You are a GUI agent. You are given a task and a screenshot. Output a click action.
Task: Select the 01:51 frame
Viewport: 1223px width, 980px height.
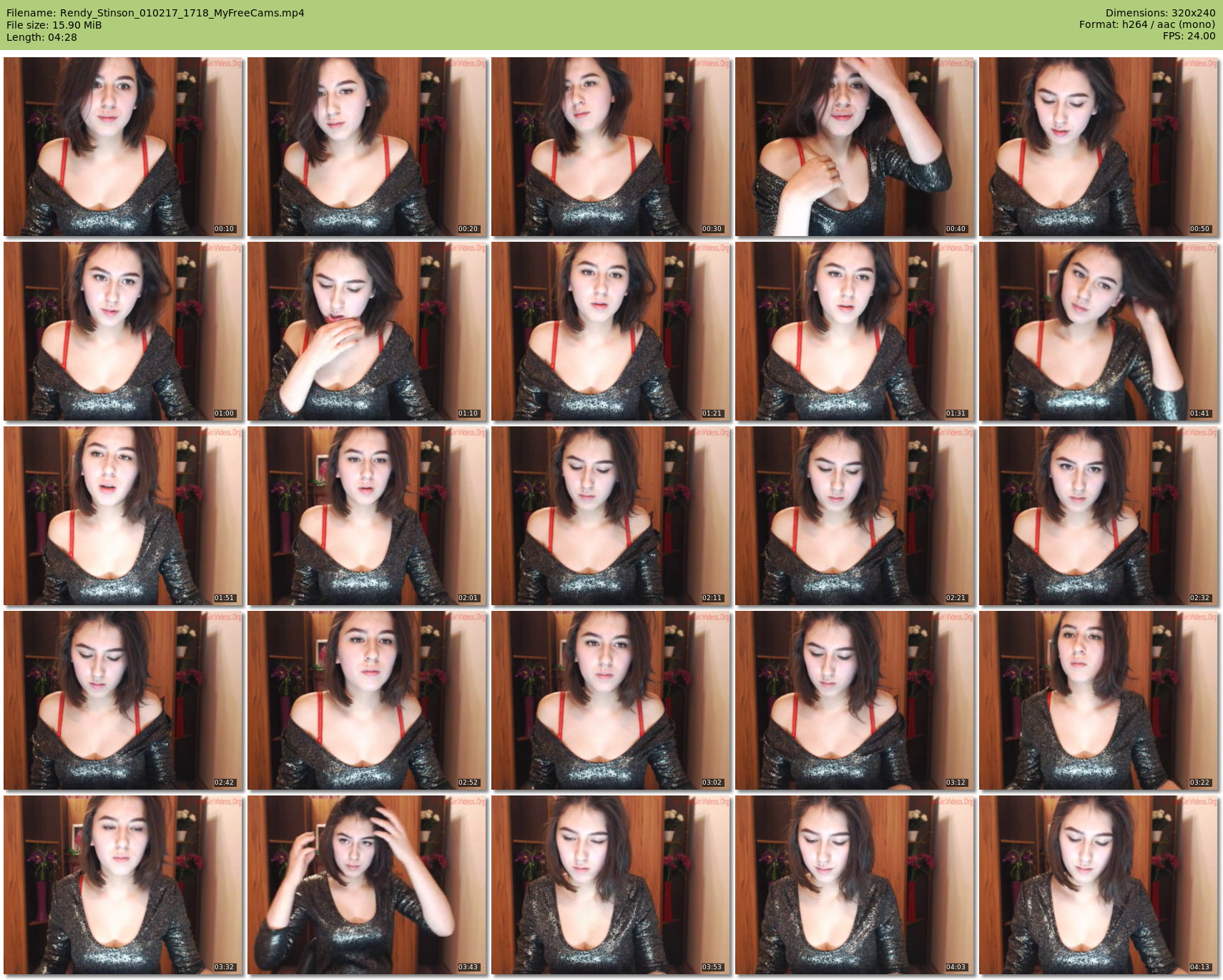point(123,516)
